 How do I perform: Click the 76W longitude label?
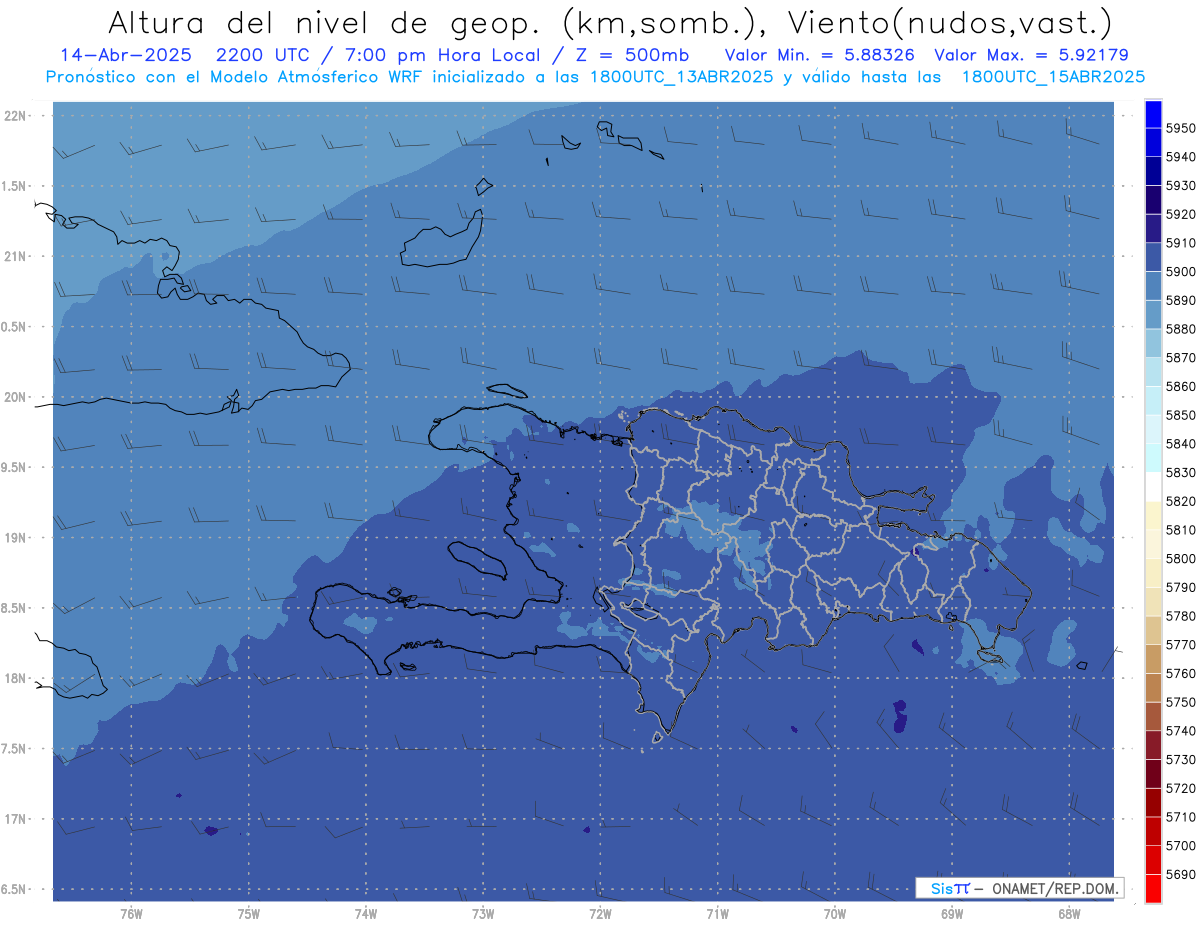(131, 914)
